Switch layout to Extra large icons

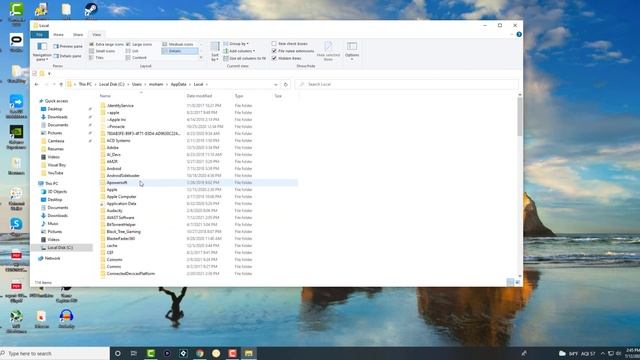[107, 44]
